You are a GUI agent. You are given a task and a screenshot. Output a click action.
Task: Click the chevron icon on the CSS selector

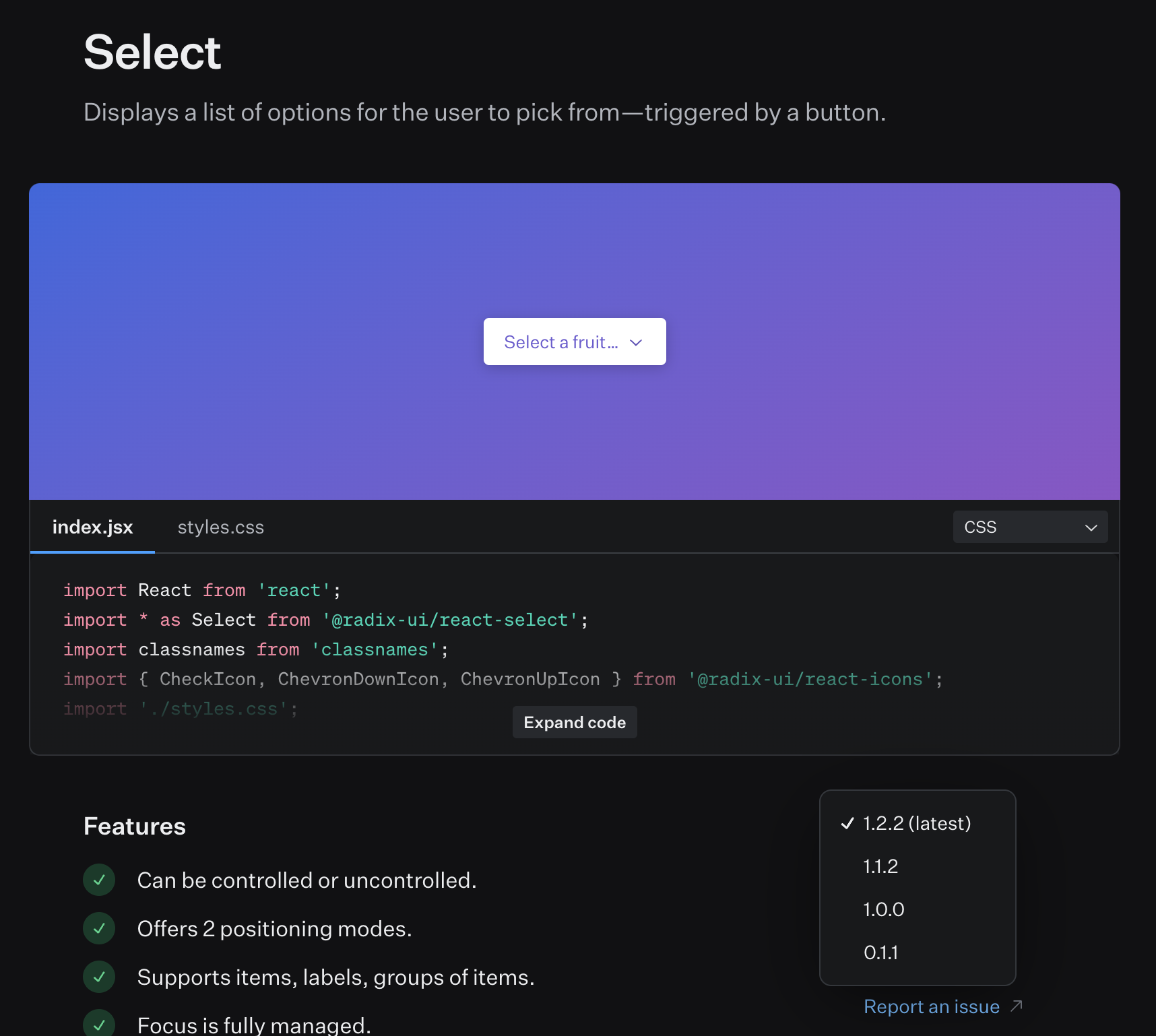click(1091, 527)
